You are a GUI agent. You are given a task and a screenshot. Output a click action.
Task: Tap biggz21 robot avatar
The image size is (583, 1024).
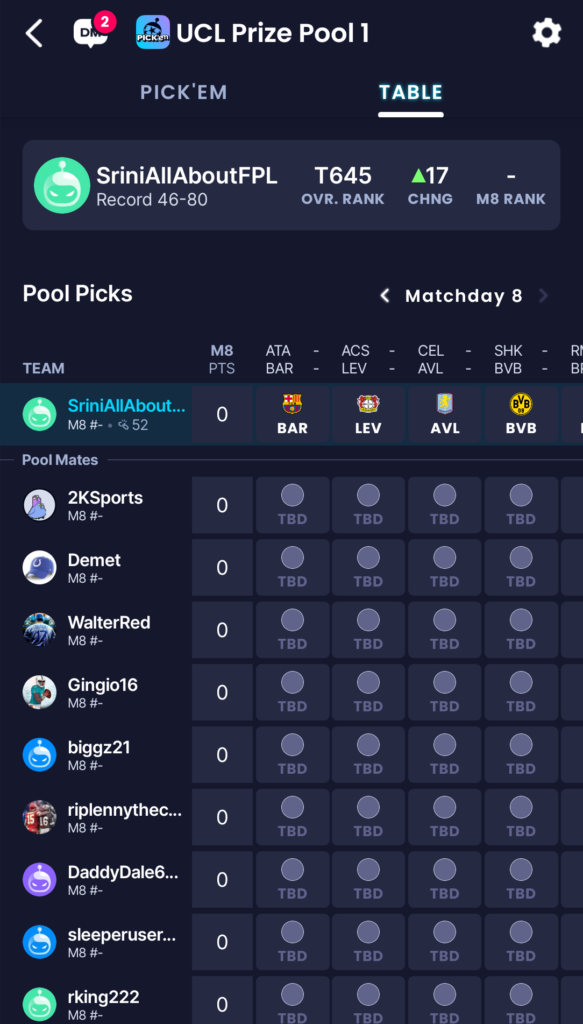(39, 755)
